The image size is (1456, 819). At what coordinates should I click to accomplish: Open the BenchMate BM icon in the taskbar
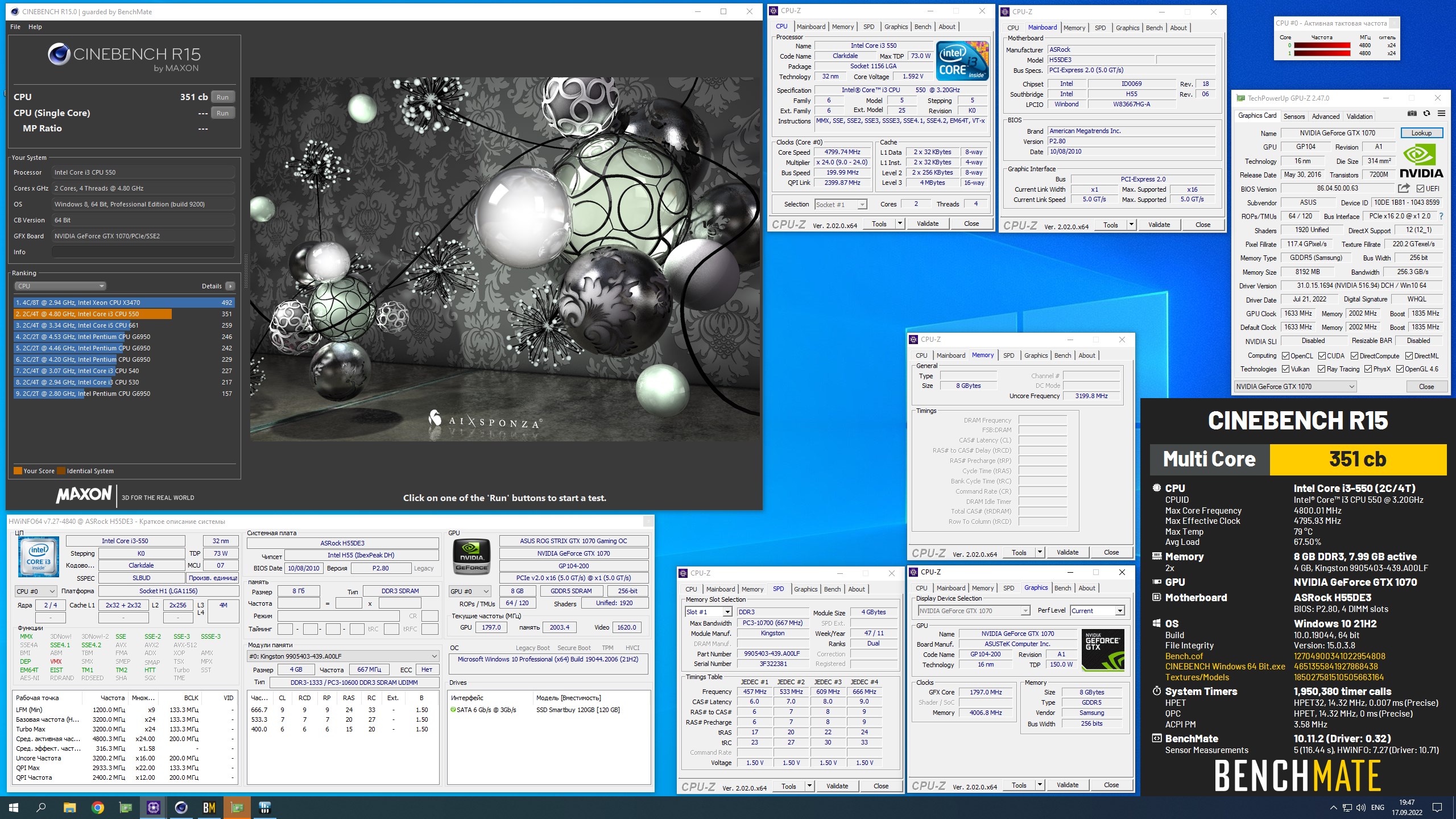[x=209, y=808]
